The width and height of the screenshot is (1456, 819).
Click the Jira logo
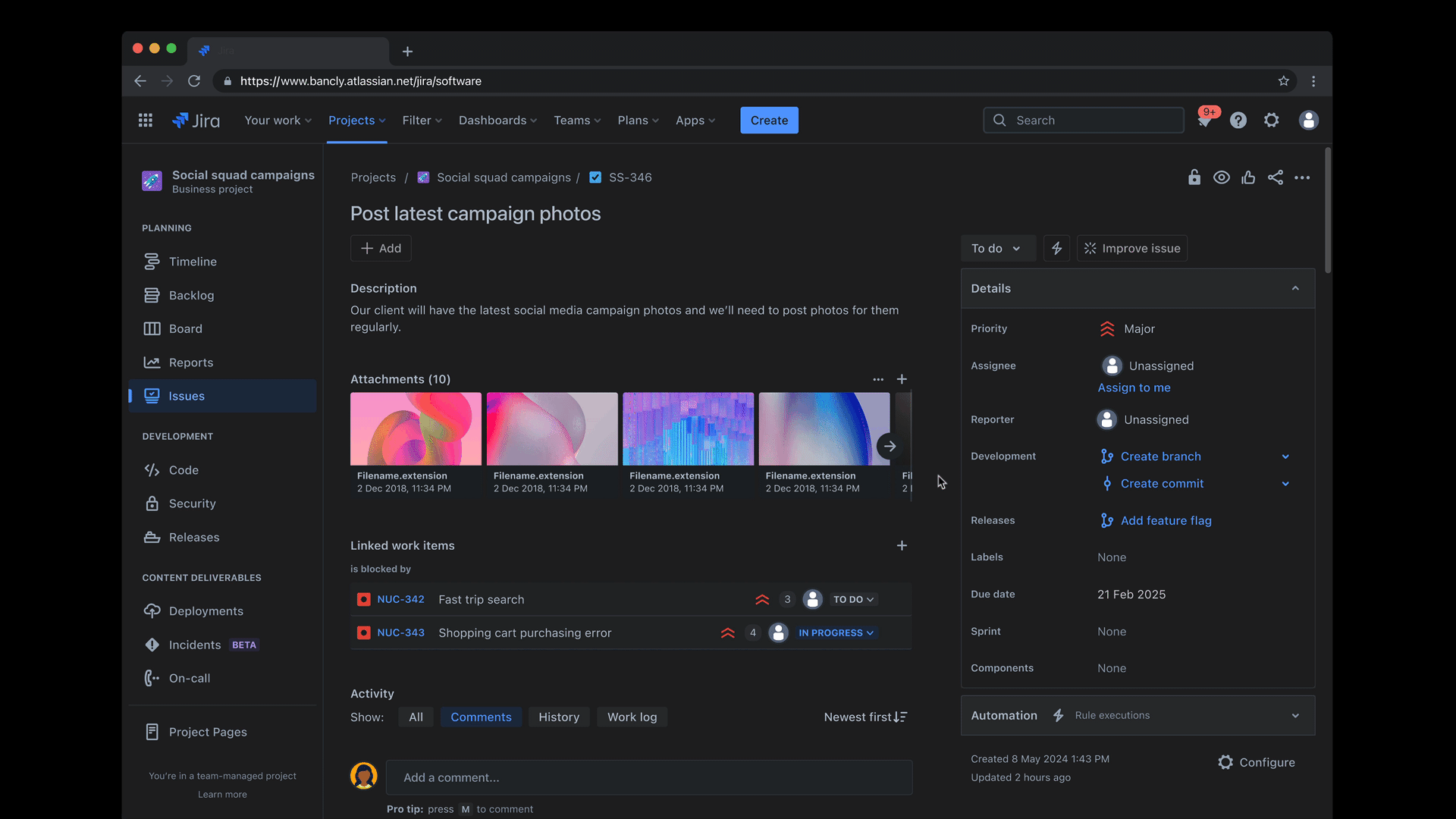pyautogui.click(x=196, y=121)
